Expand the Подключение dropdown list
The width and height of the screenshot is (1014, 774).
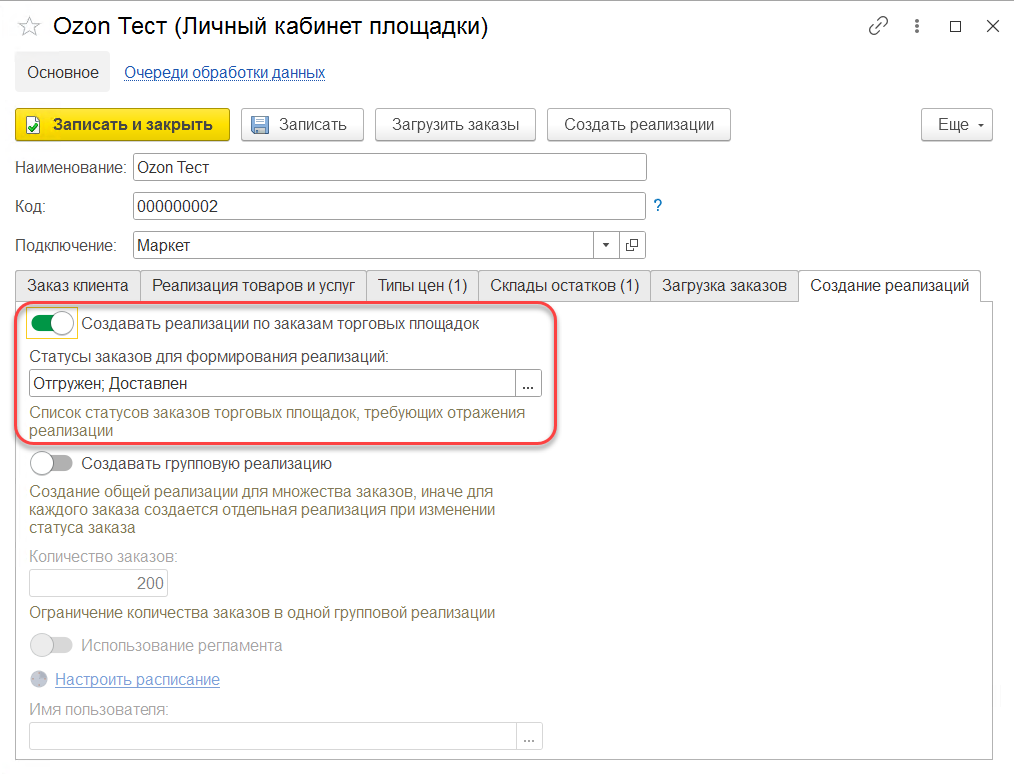(x=606, y=245)
